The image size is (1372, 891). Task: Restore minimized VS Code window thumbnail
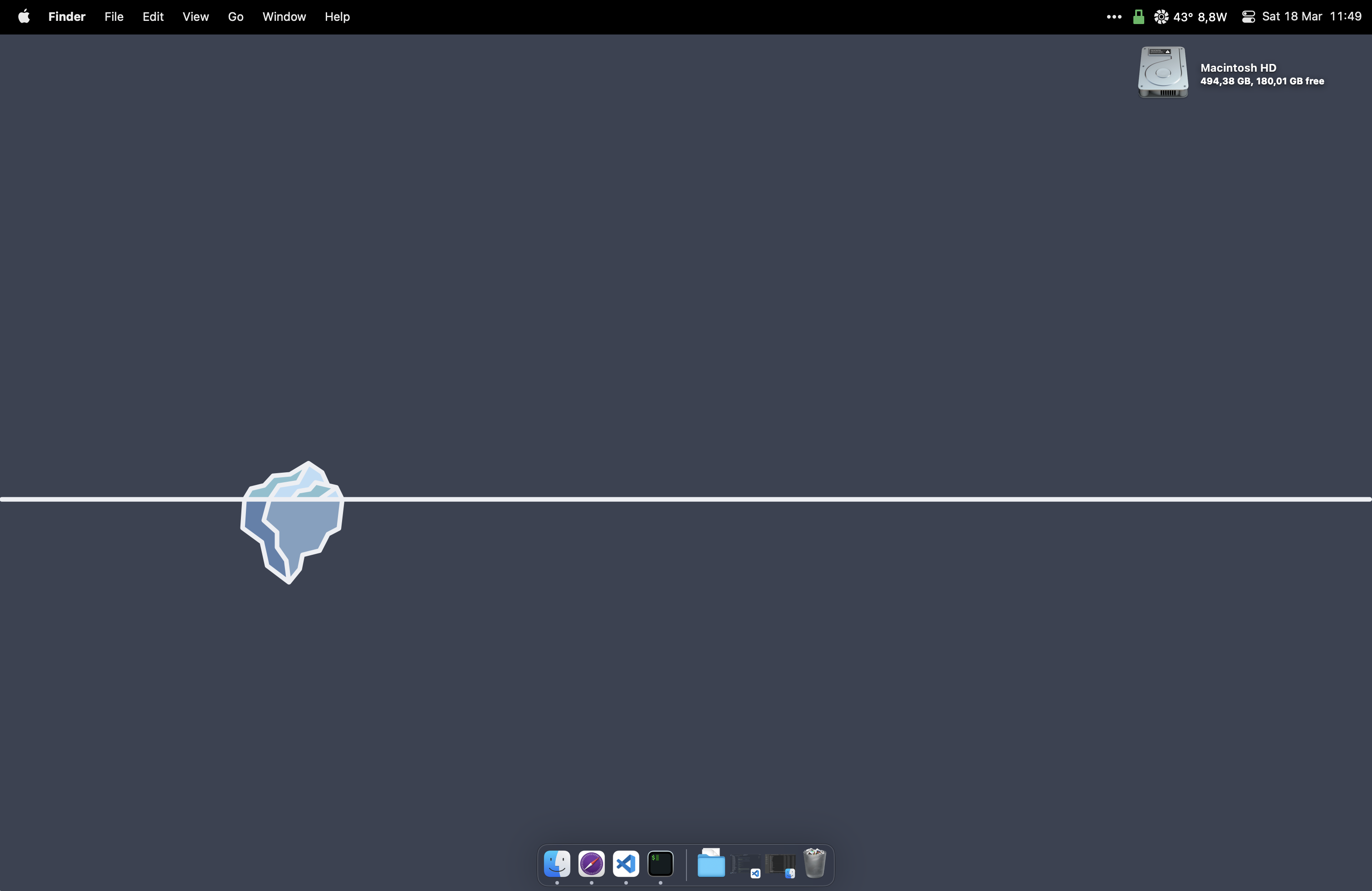745,864
